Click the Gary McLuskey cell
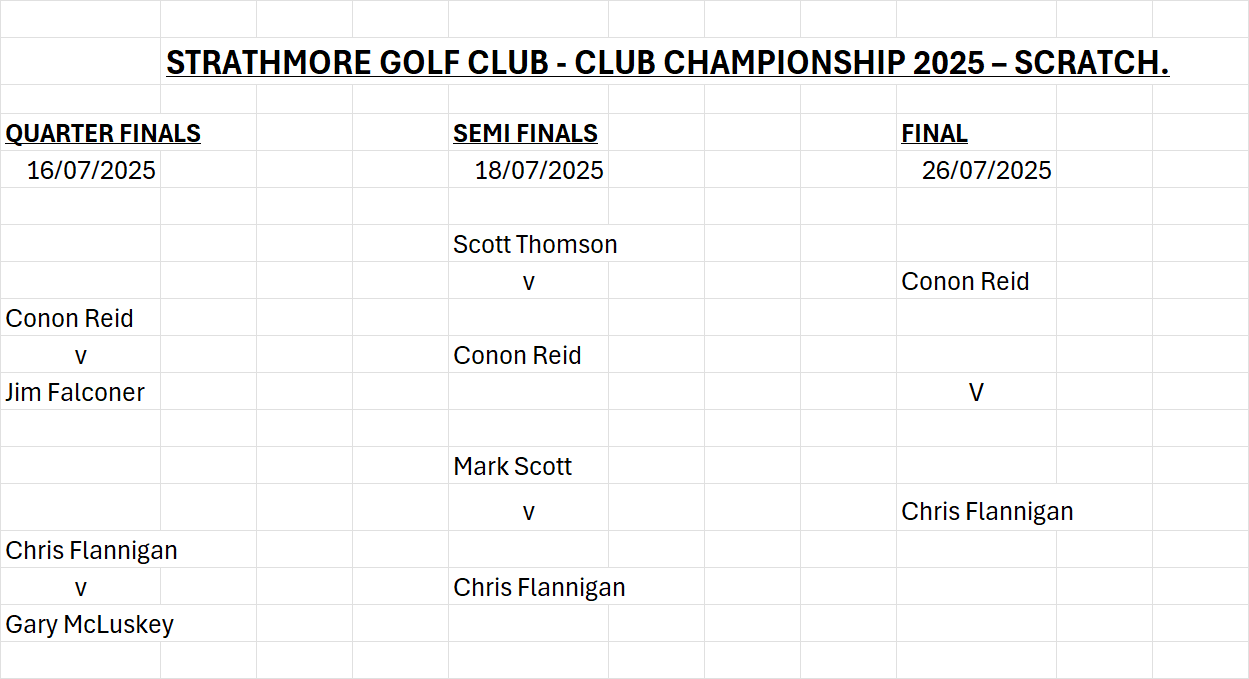Screen dimensions: 1249x679 click(x=89, y=624)
